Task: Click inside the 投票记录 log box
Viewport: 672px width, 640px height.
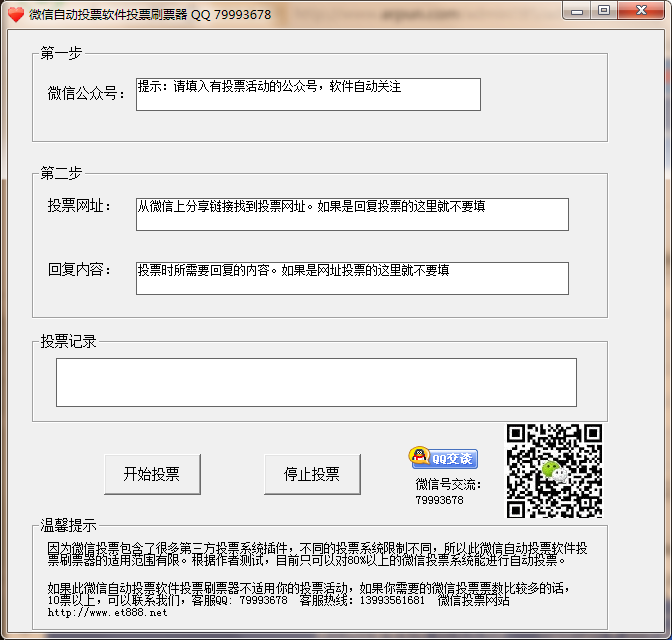Action: tap(316, 382)
